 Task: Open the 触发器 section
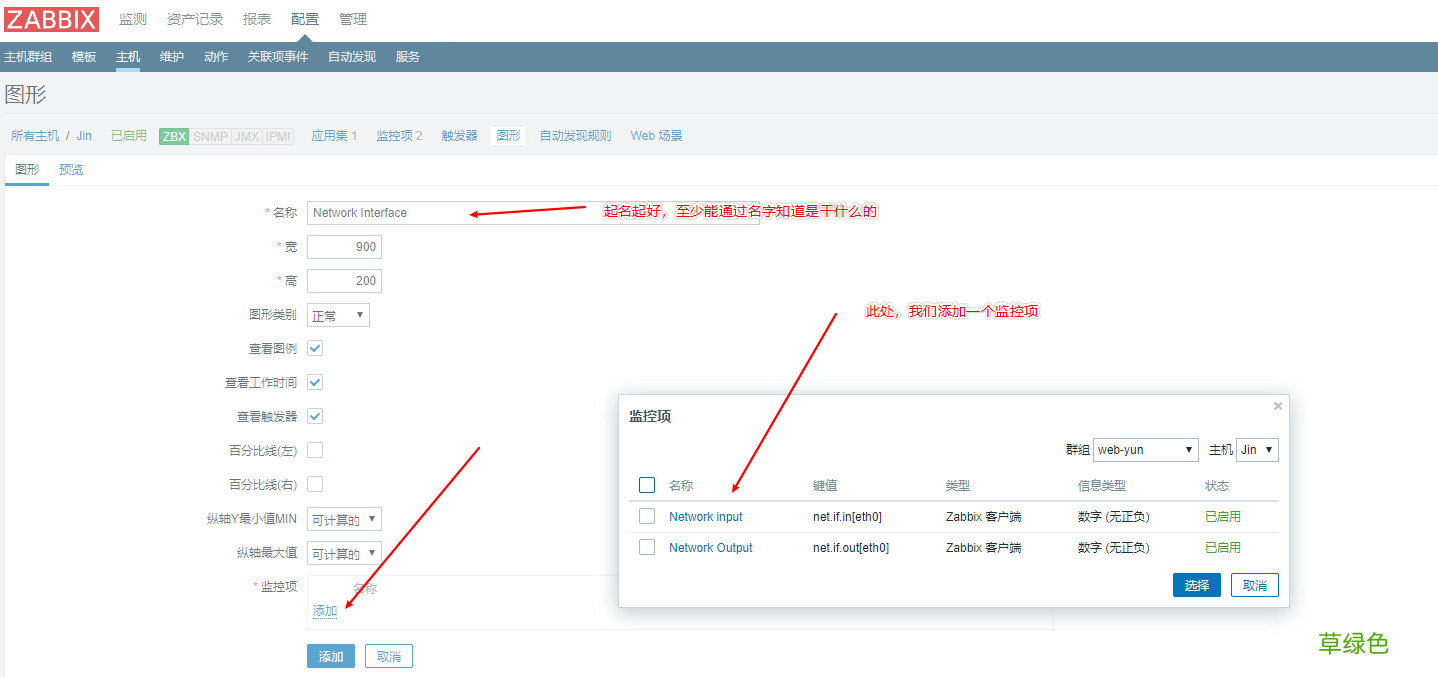(458, 135)
